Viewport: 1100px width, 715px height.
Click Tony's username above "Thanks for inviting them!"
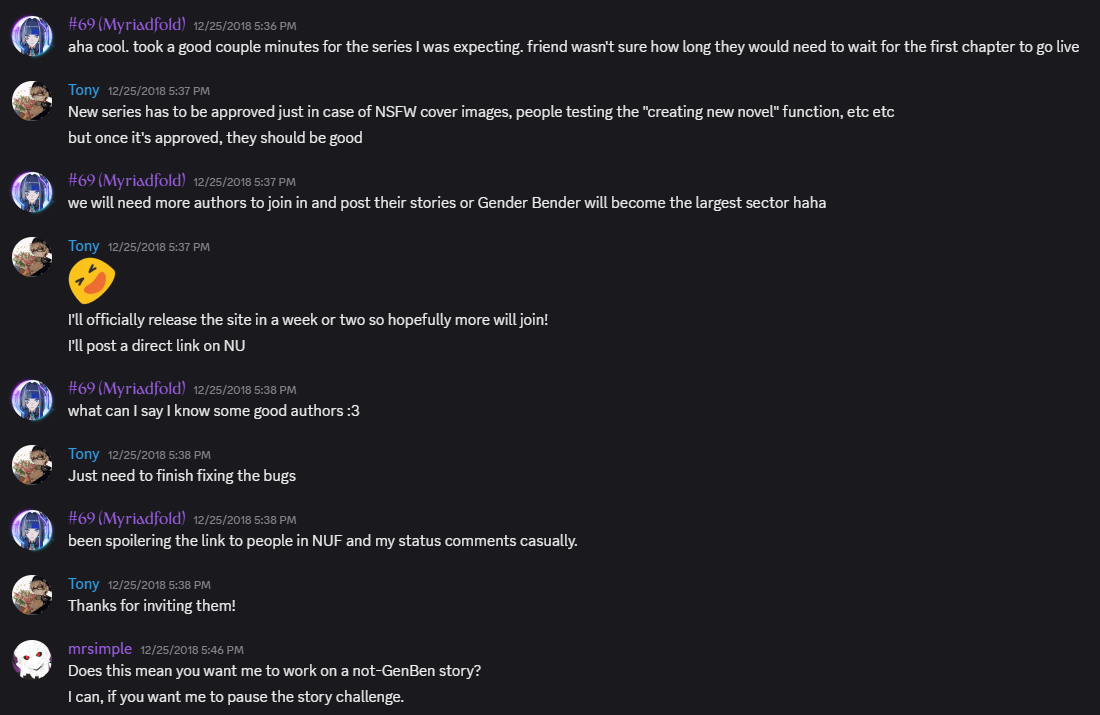[84, 584]
